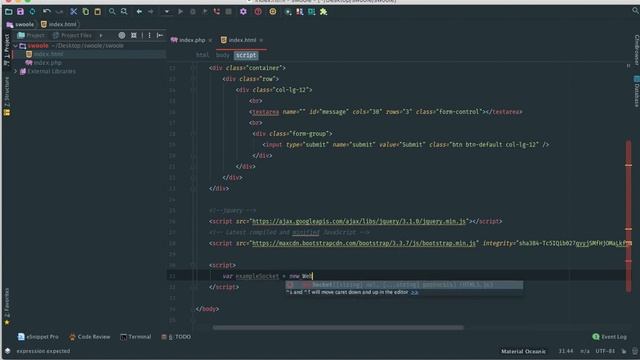Switch to the Project view tab
Viewport: 640px width, 360px height.
click(31, 35)
